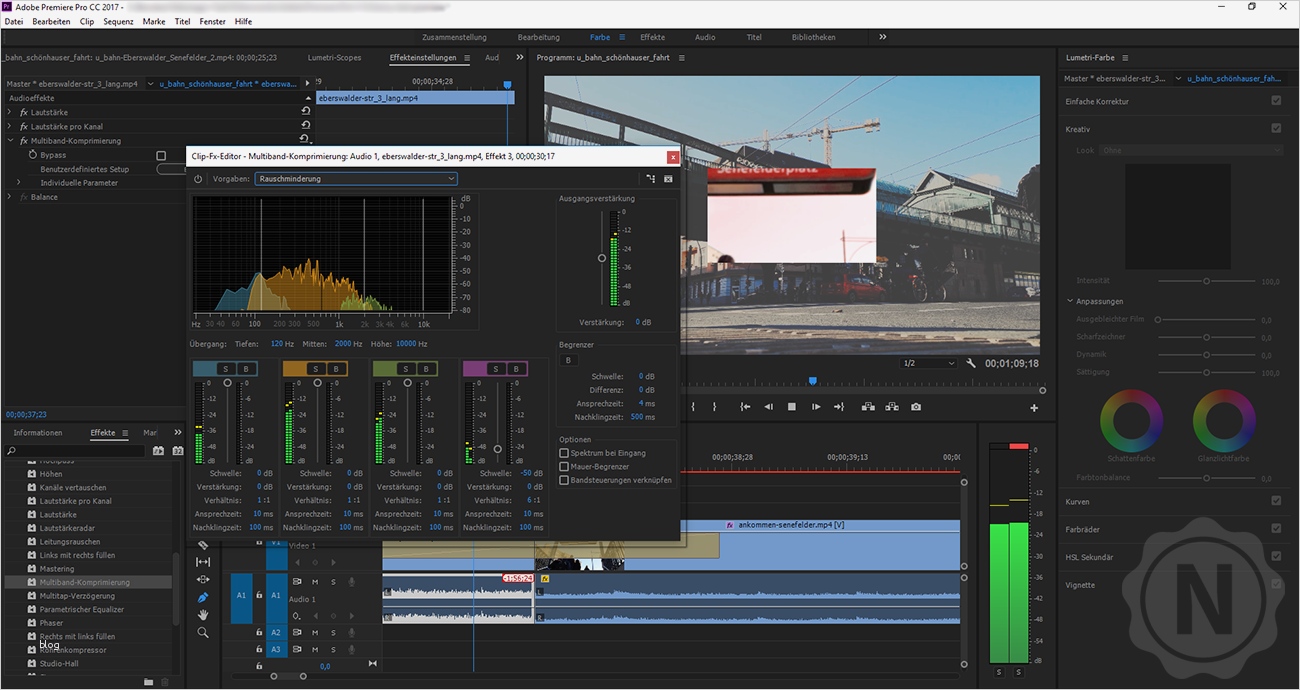
Task: Select the Razor tool in the timeline toolbar
Action: (203, 546)
